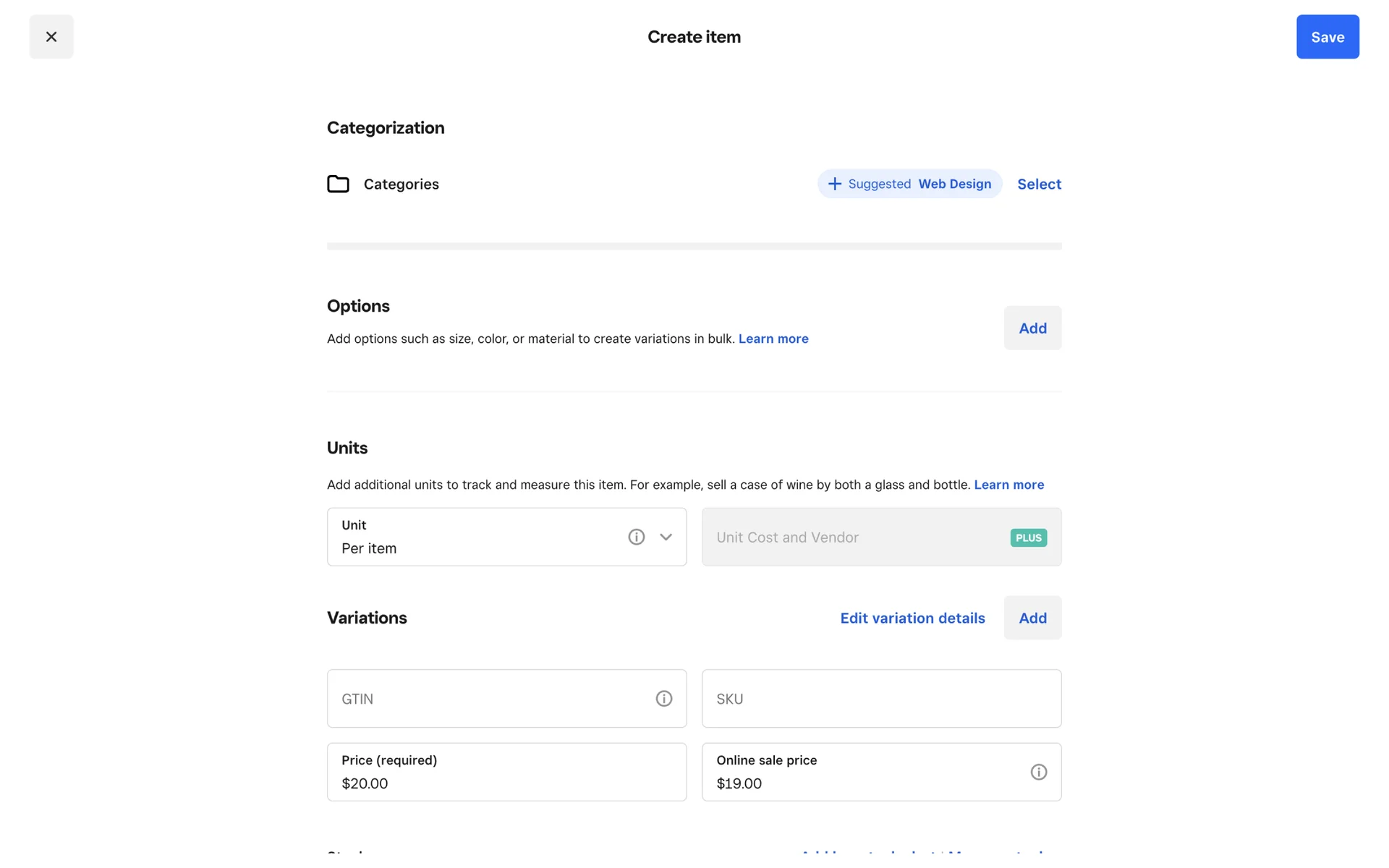Add the suggested Web Design category

[x=953, y=184]
